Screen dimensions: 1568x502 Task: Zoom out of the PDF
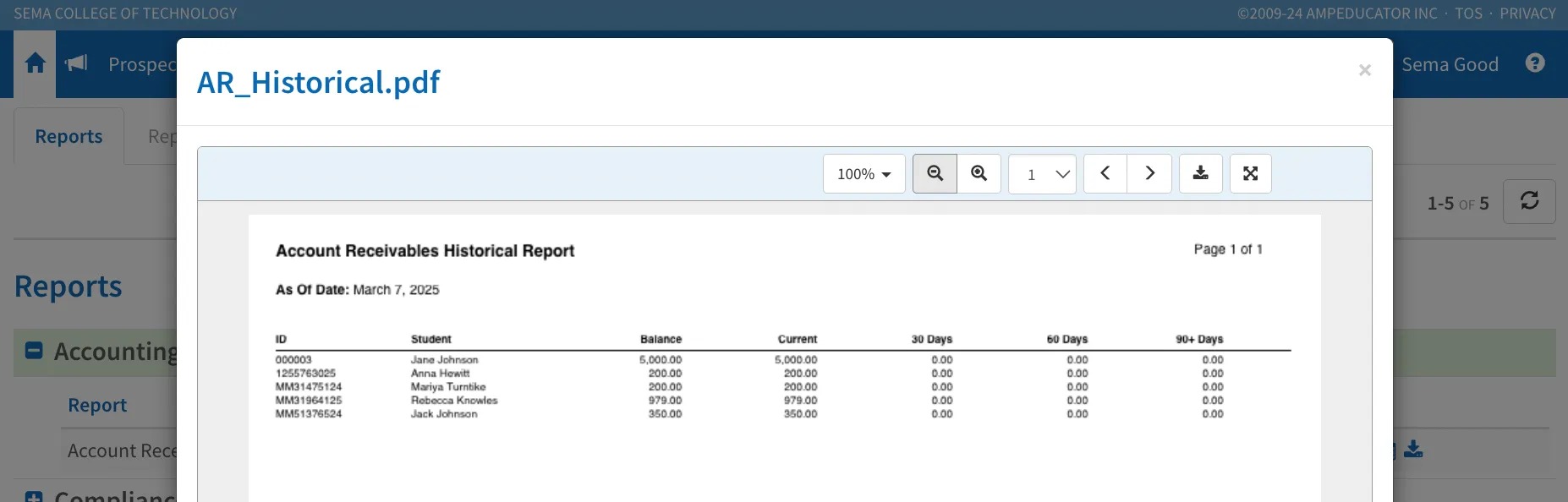pos(935,173)
